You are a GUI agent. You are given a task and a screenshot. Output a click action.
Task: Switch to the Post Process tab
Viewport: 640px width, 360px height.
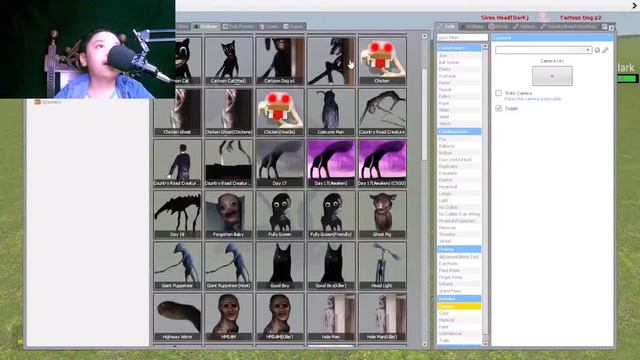click(238, 27)
